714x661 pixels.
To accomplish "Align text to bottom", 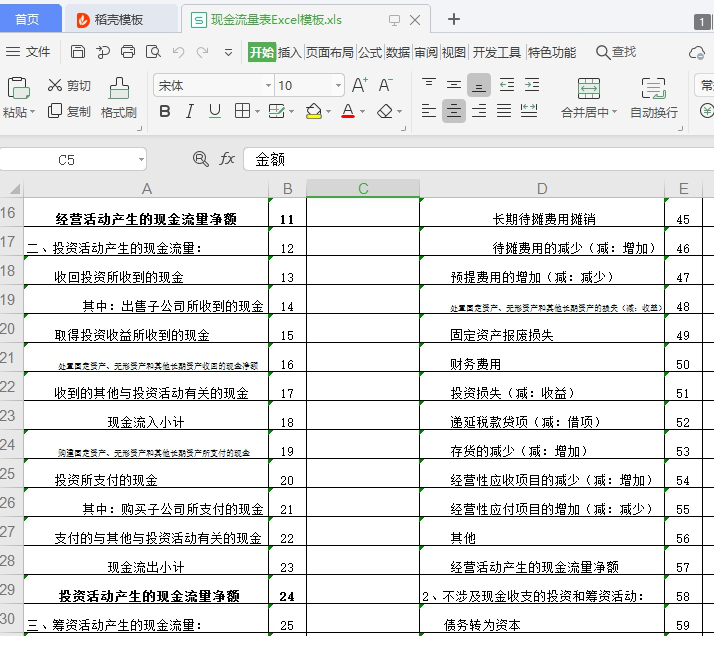I will 479,85.
